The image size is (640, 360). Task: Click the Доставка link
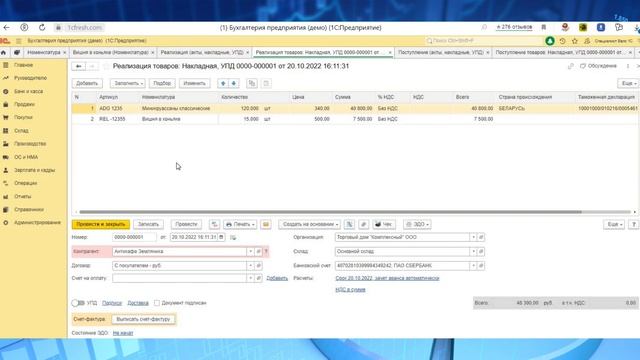point(138,303)
